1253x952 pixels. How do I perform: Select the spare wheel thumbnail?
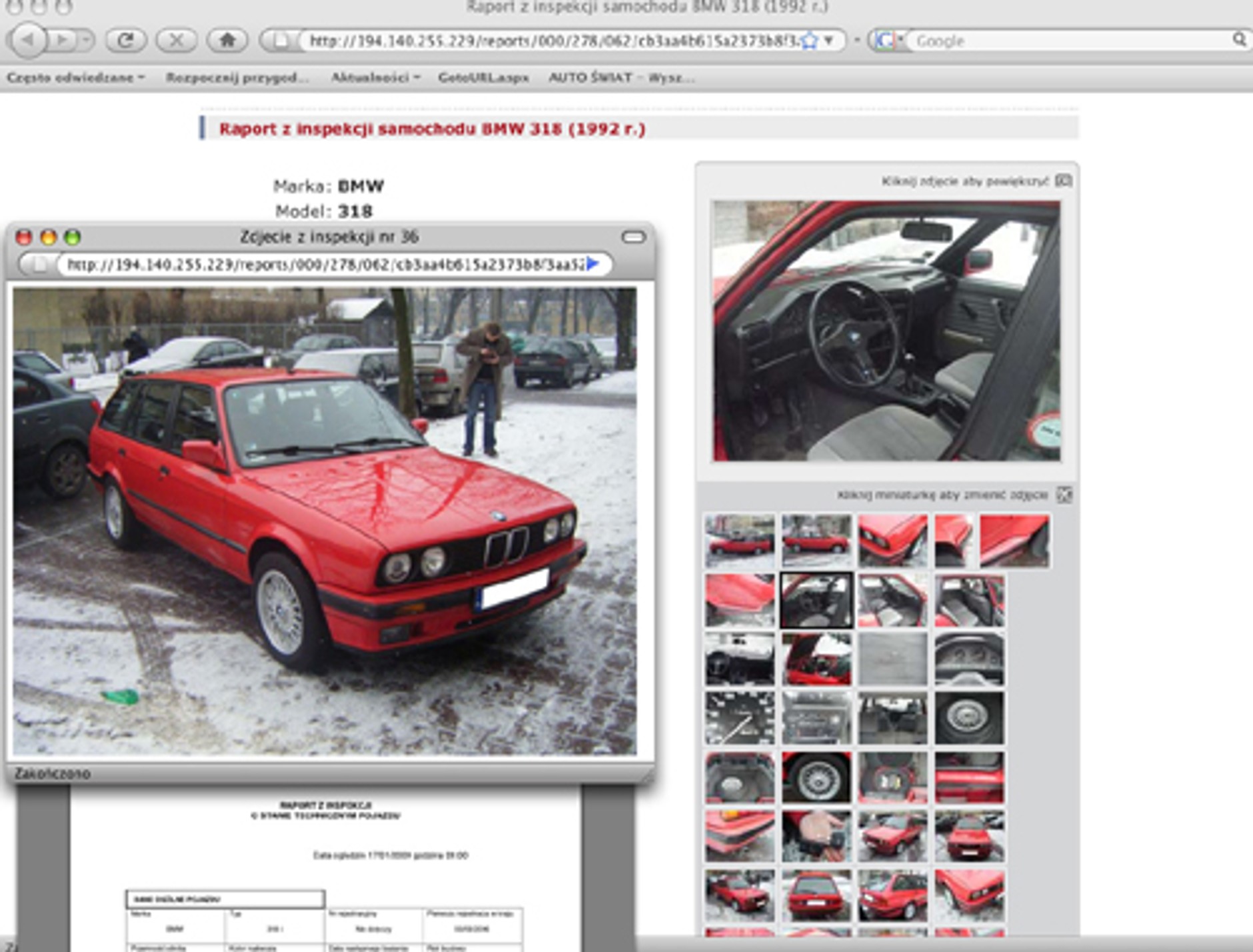pos(968,718)
